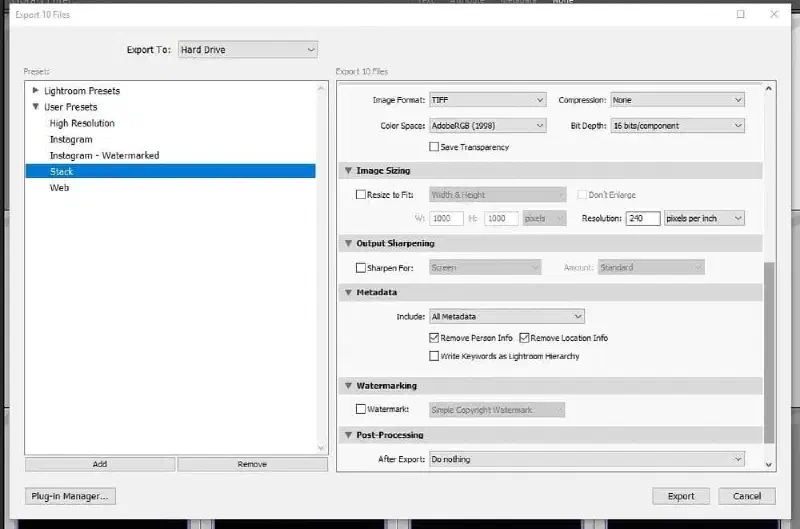Select the Instagram preset
The image size is (800, 529).
[71, 139]
